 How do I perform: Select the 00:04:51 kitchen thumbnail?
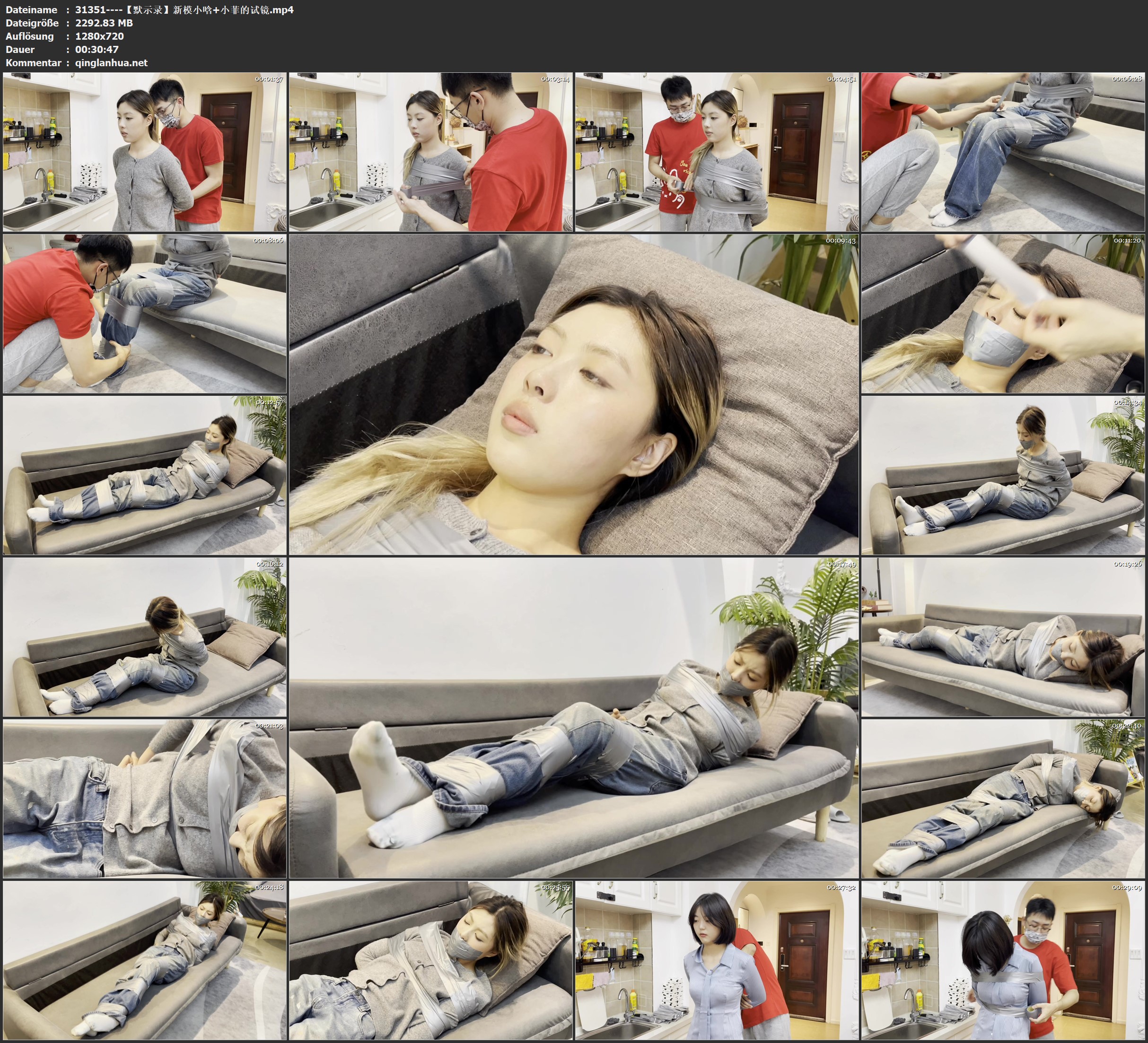tap(716, 151)
